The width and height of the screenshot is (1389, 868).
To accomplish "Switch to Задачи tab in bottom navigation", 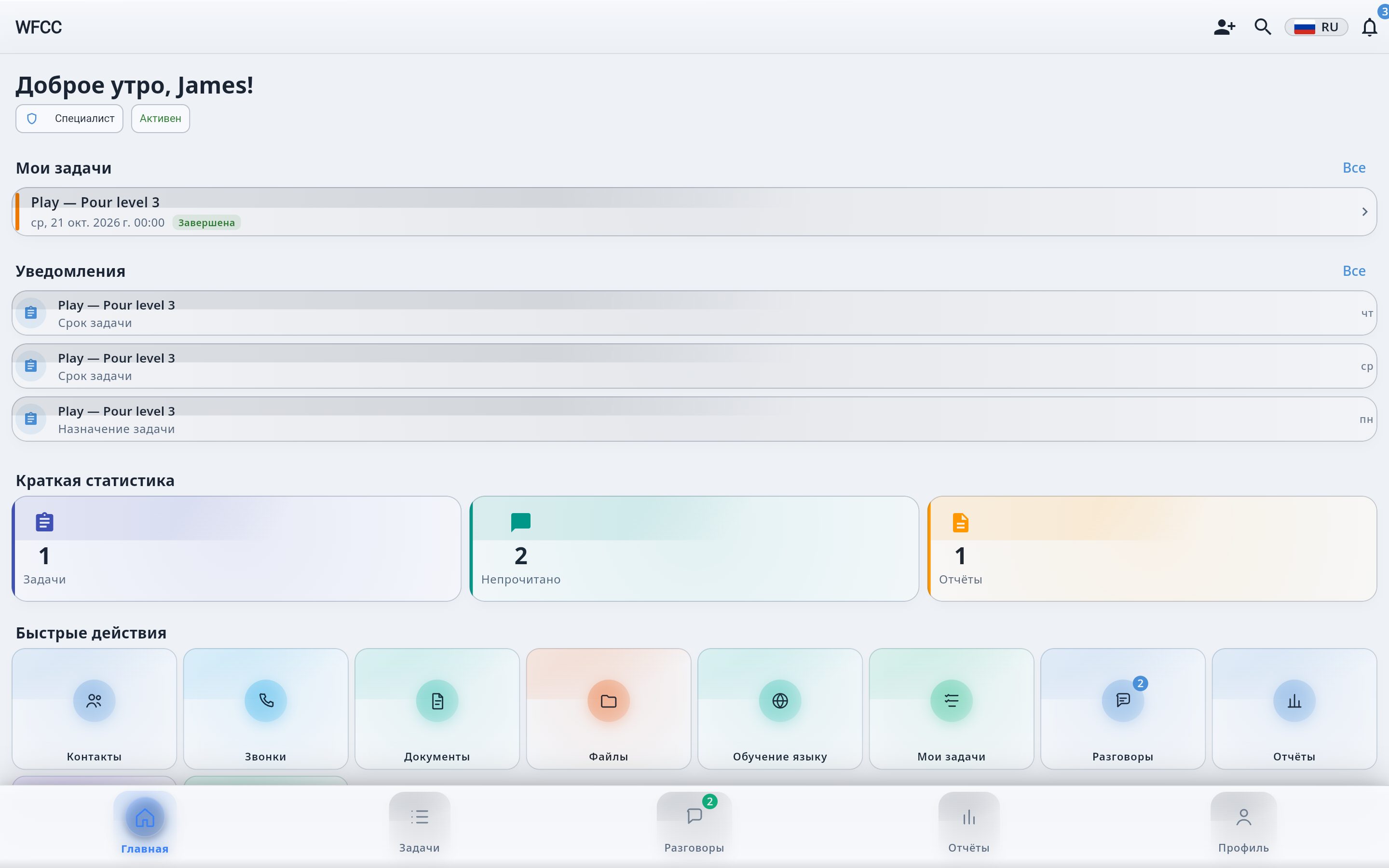I will click(420, 825).
